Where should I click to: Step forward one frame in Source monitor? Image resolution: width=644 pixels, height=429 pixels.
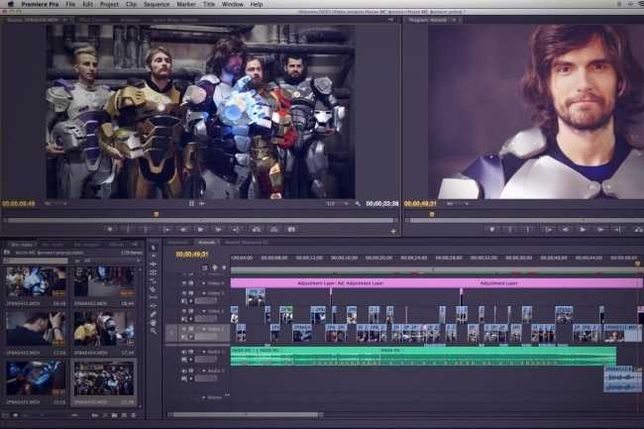218,229
